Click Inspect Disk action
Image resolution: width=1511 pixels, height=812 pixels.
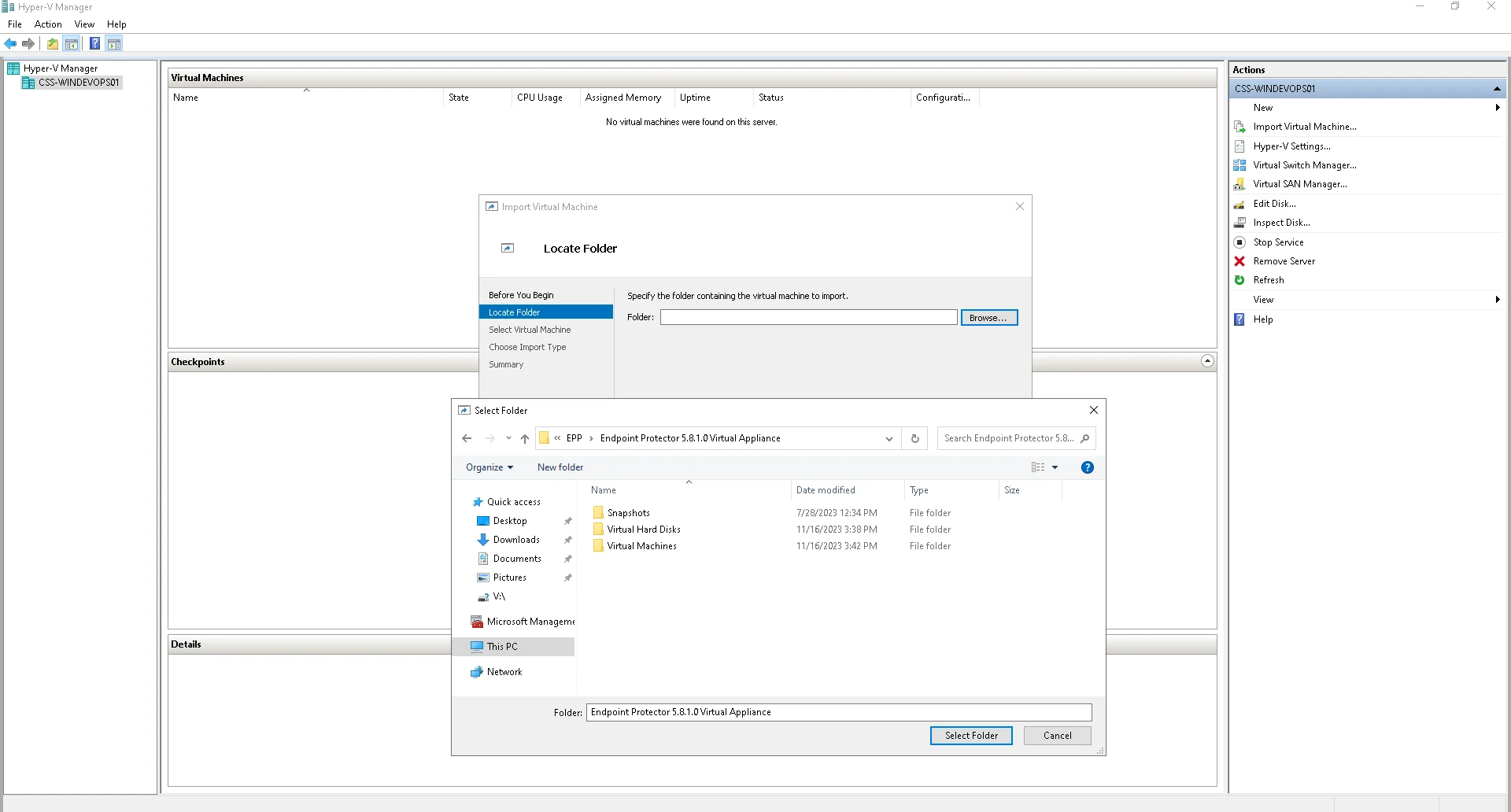[x=1281, y=223]
